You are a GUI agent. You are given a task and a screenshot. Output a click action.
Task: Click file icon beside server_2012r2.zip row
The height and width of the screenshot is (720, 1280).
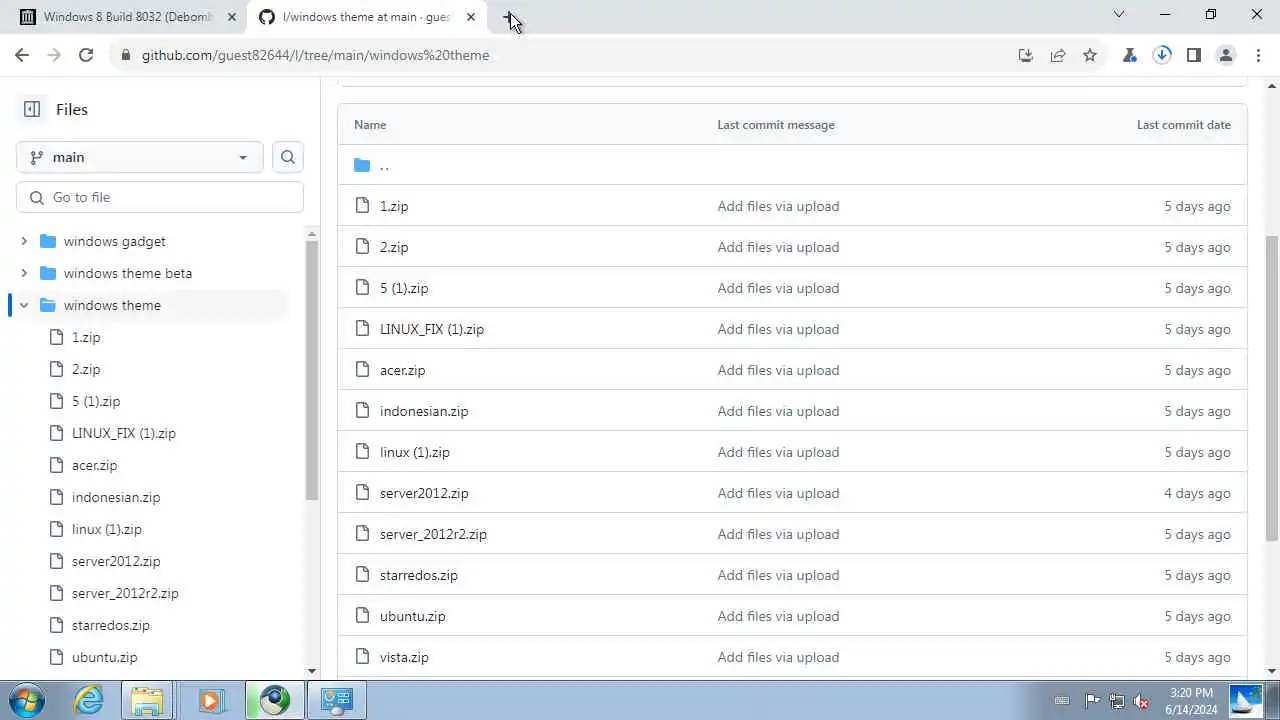tap(362, 534)
